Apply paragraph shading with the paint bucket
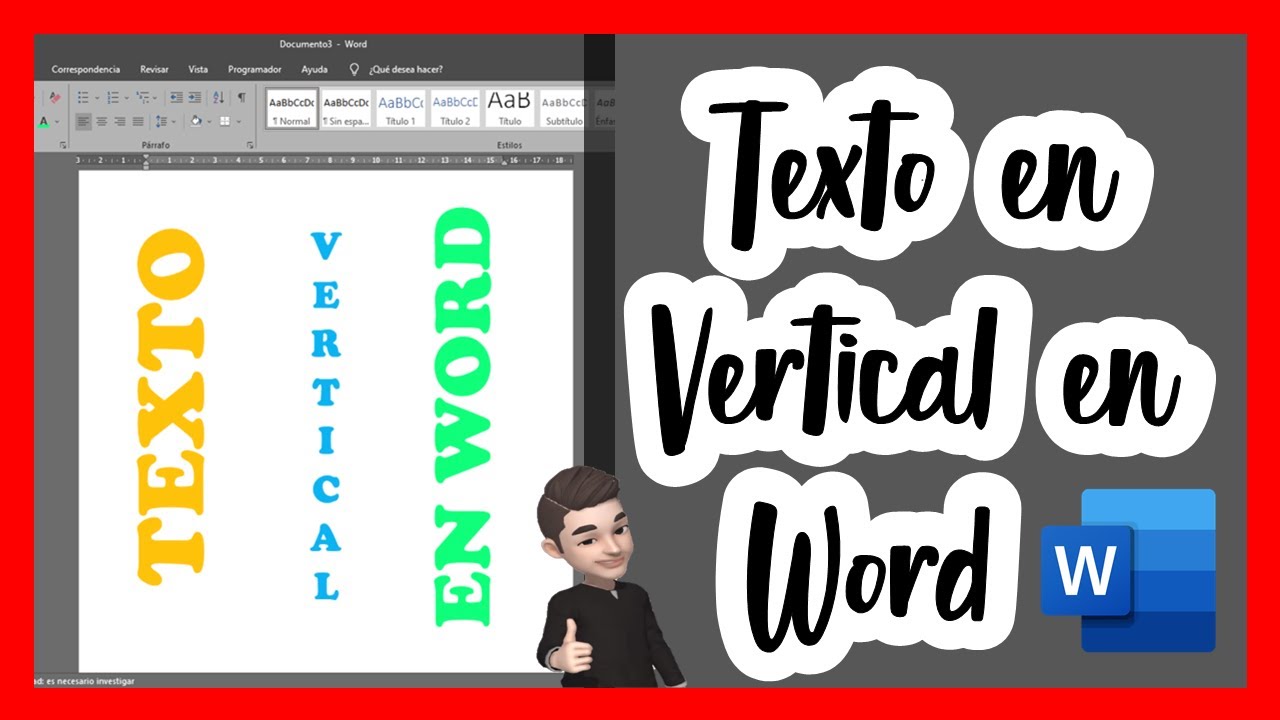Image resolution: width=1280 pixels, height=720 pixels. point(196,122)
